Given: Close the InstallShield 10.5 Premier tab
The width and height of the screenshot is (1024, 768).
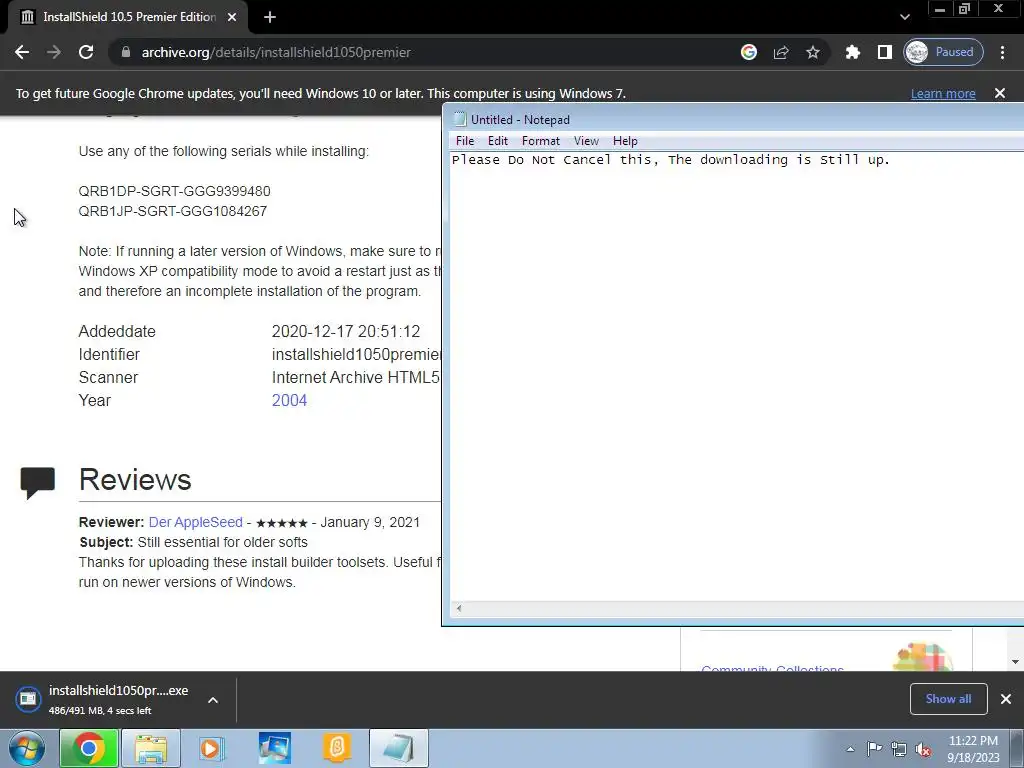Looking at the screenshot, I should click(x=232, y=17).
